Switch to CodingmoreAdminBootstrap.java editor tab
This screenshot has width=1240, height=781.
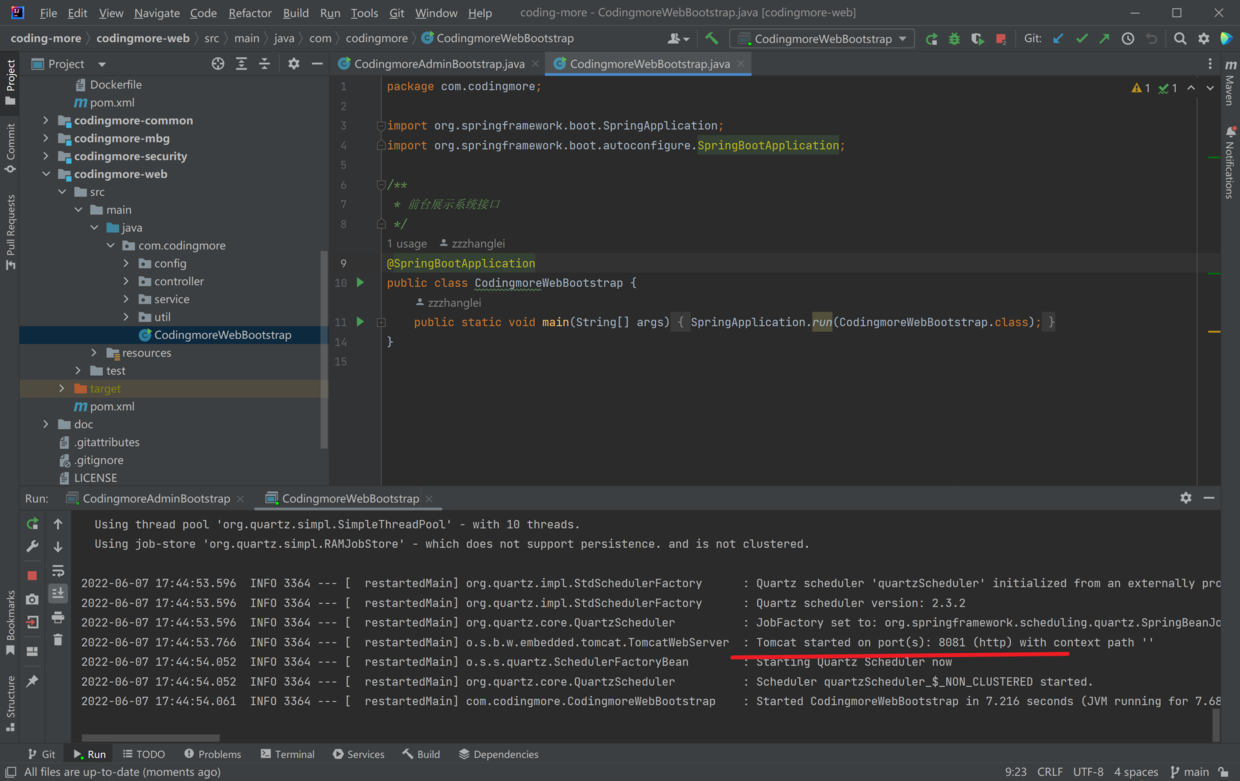pyautogui.click(x=438, y=63)
